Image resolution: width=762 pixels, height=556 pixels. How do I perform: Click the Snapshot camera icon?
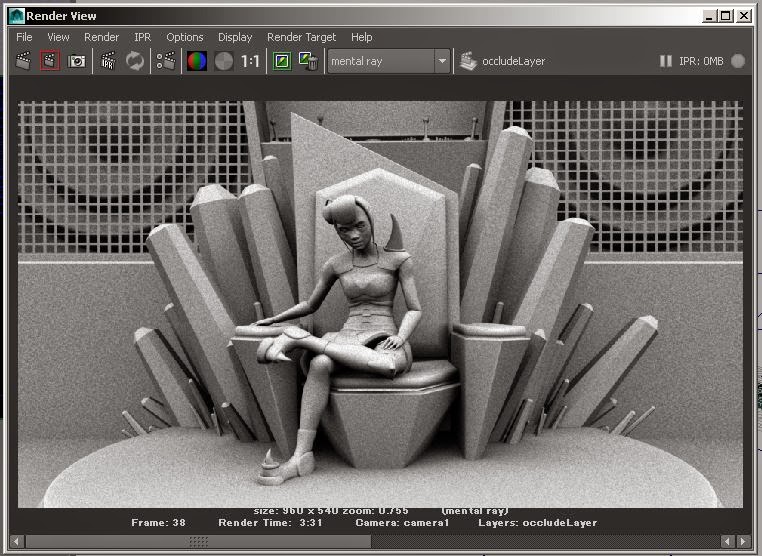[x=76, y=61]
